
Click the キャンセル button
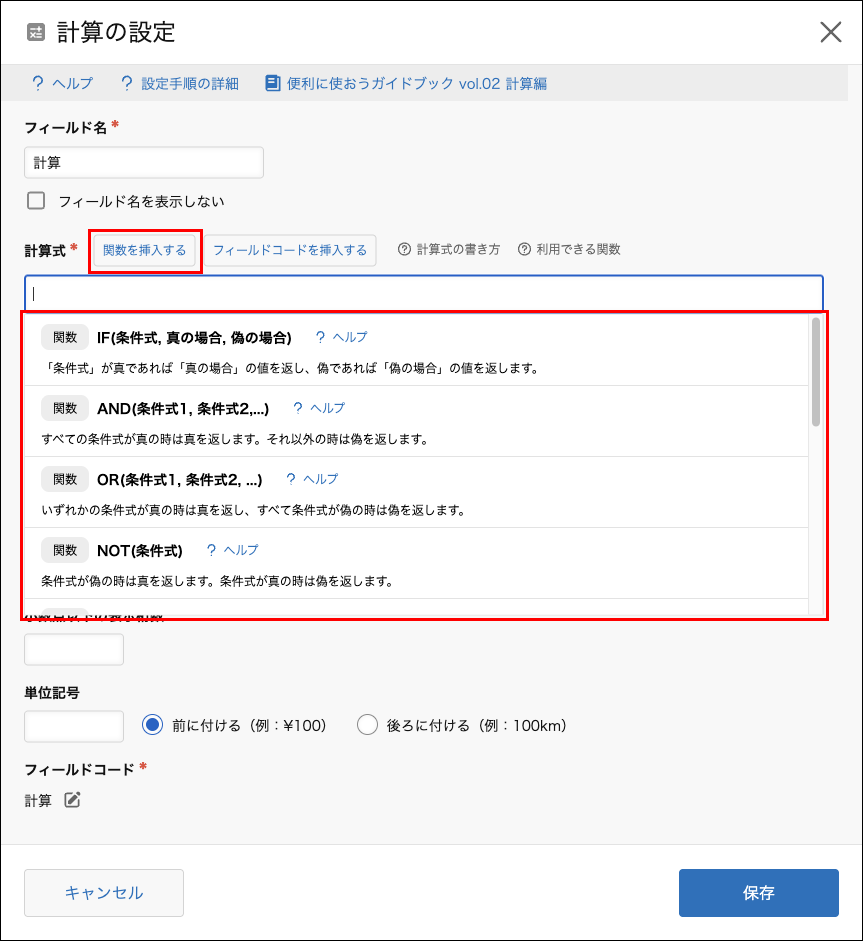(x=104, y=893)
